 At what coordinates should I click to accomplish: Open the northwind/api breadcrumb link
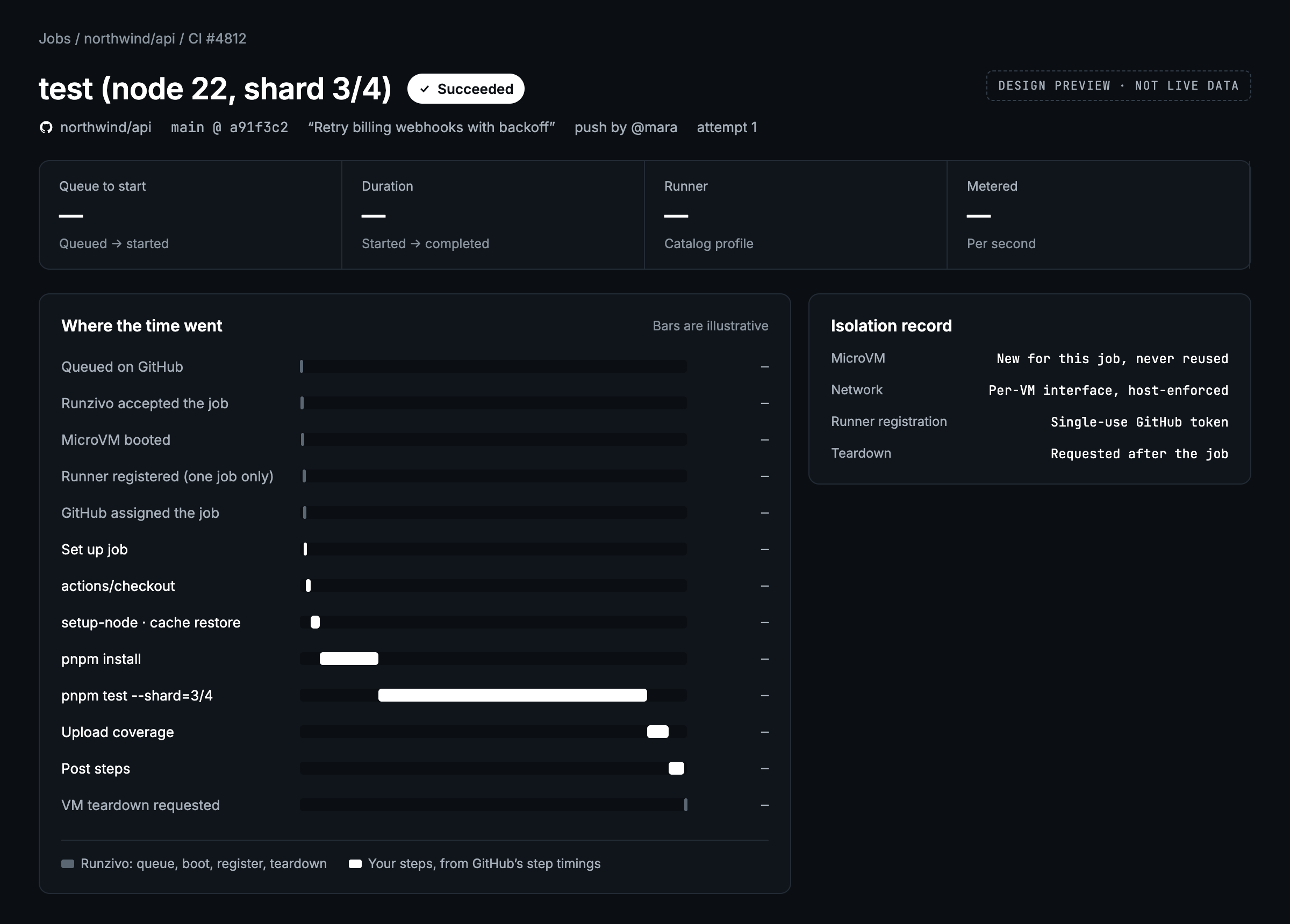pyautogui.click(x=129, y=39)
